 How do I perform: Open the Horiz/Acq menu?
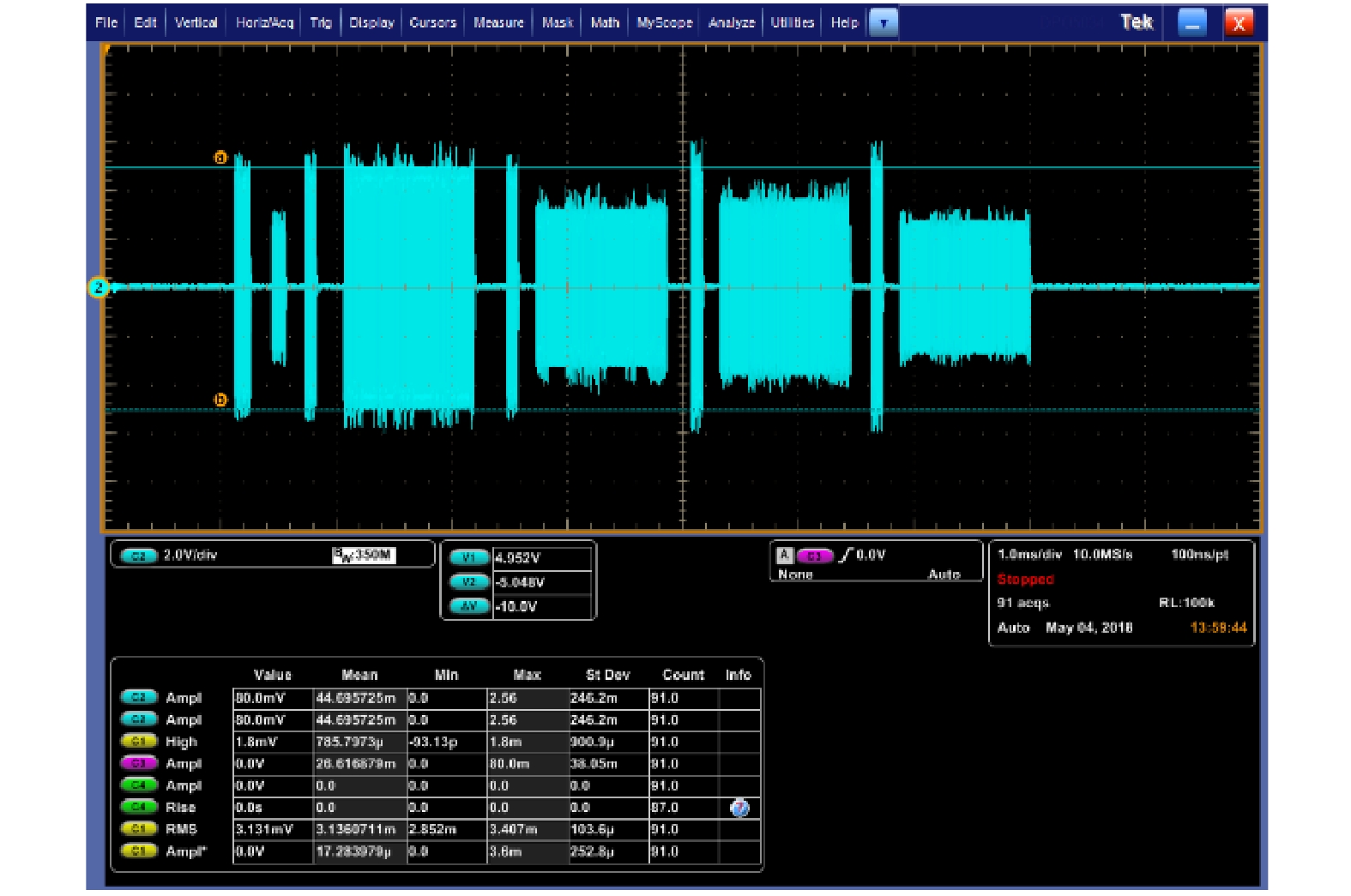point(264,23)
